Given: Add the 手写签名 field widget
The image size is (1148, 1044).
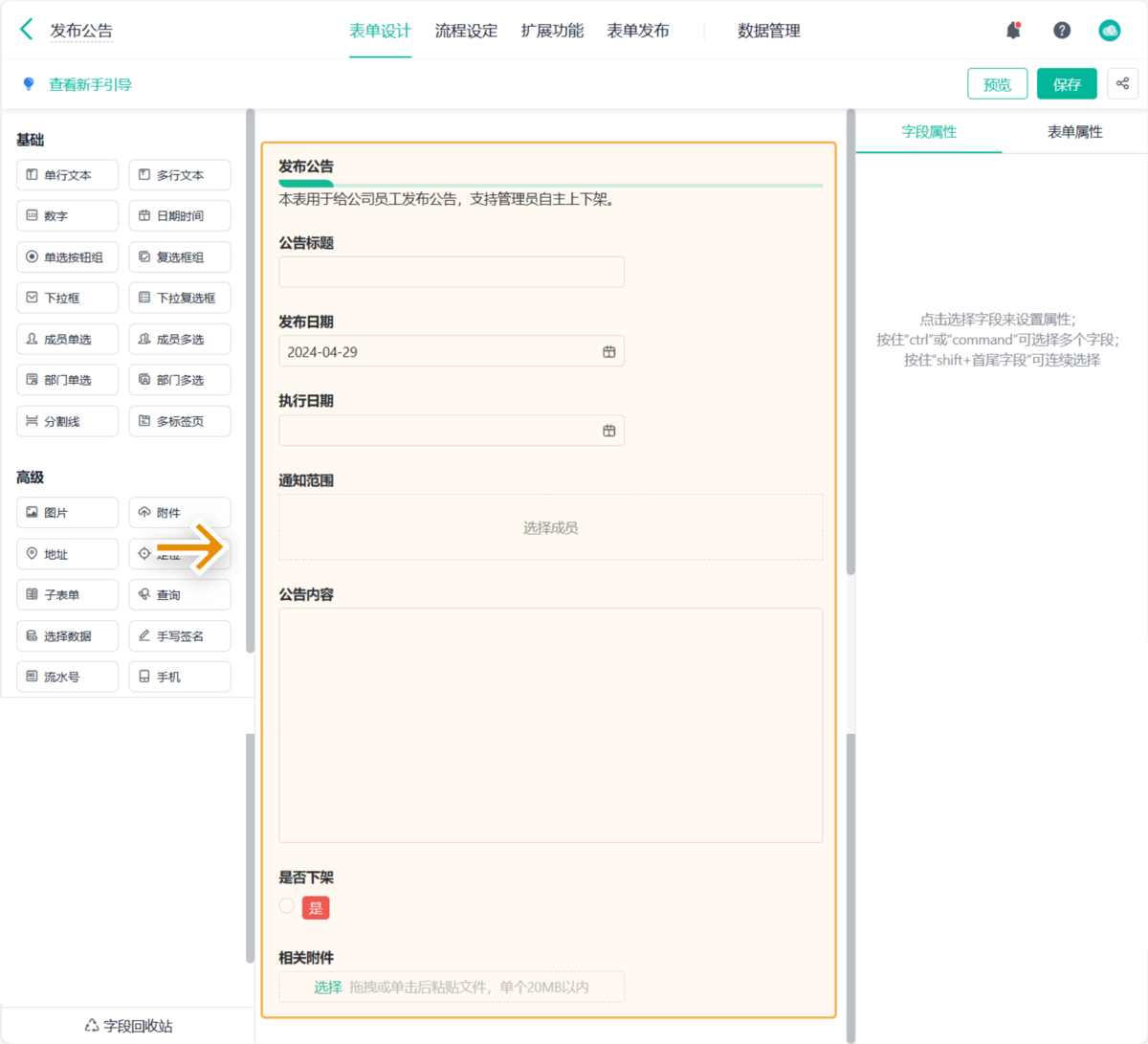Looking at the screenshot, I should (180, 636).
